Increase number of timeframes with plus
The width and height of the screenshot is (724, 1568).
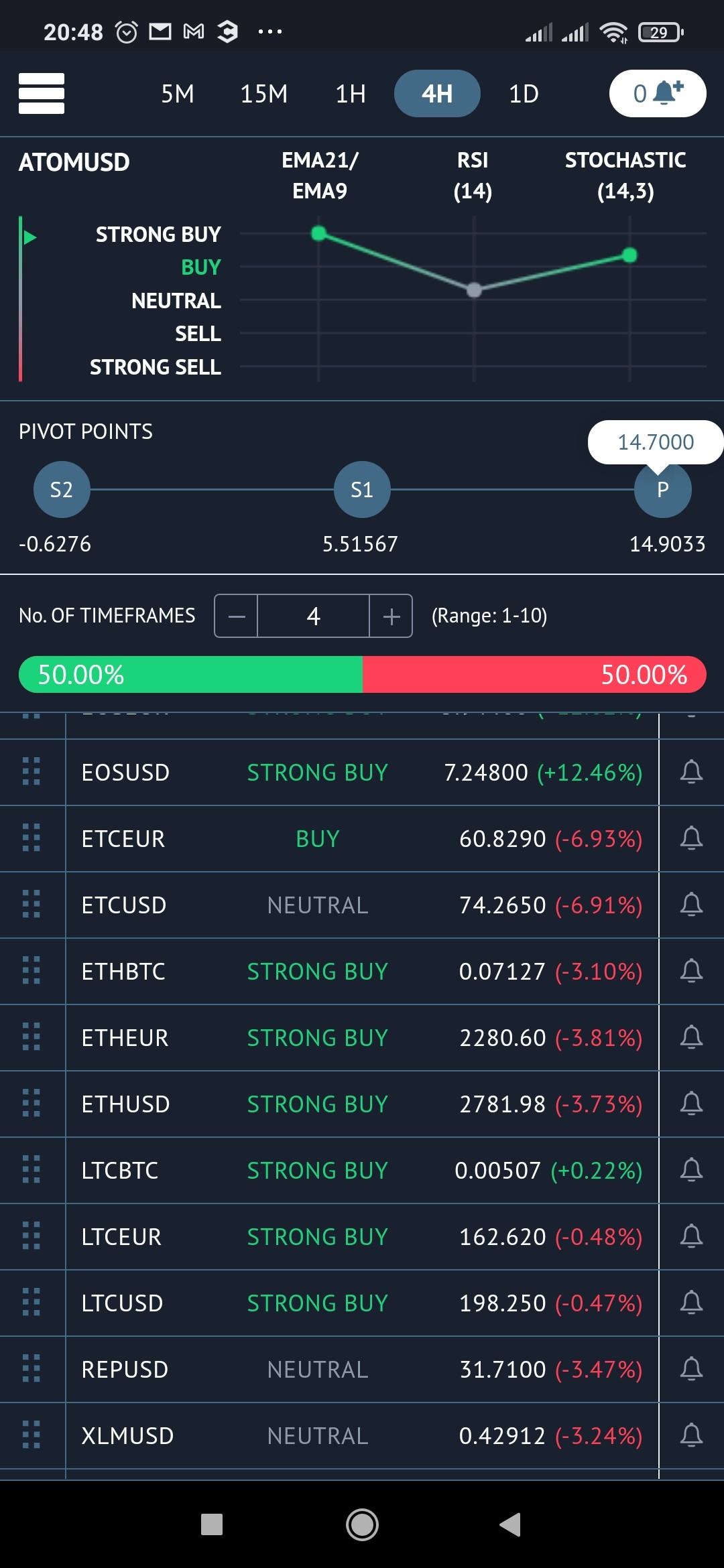point(391,616)
